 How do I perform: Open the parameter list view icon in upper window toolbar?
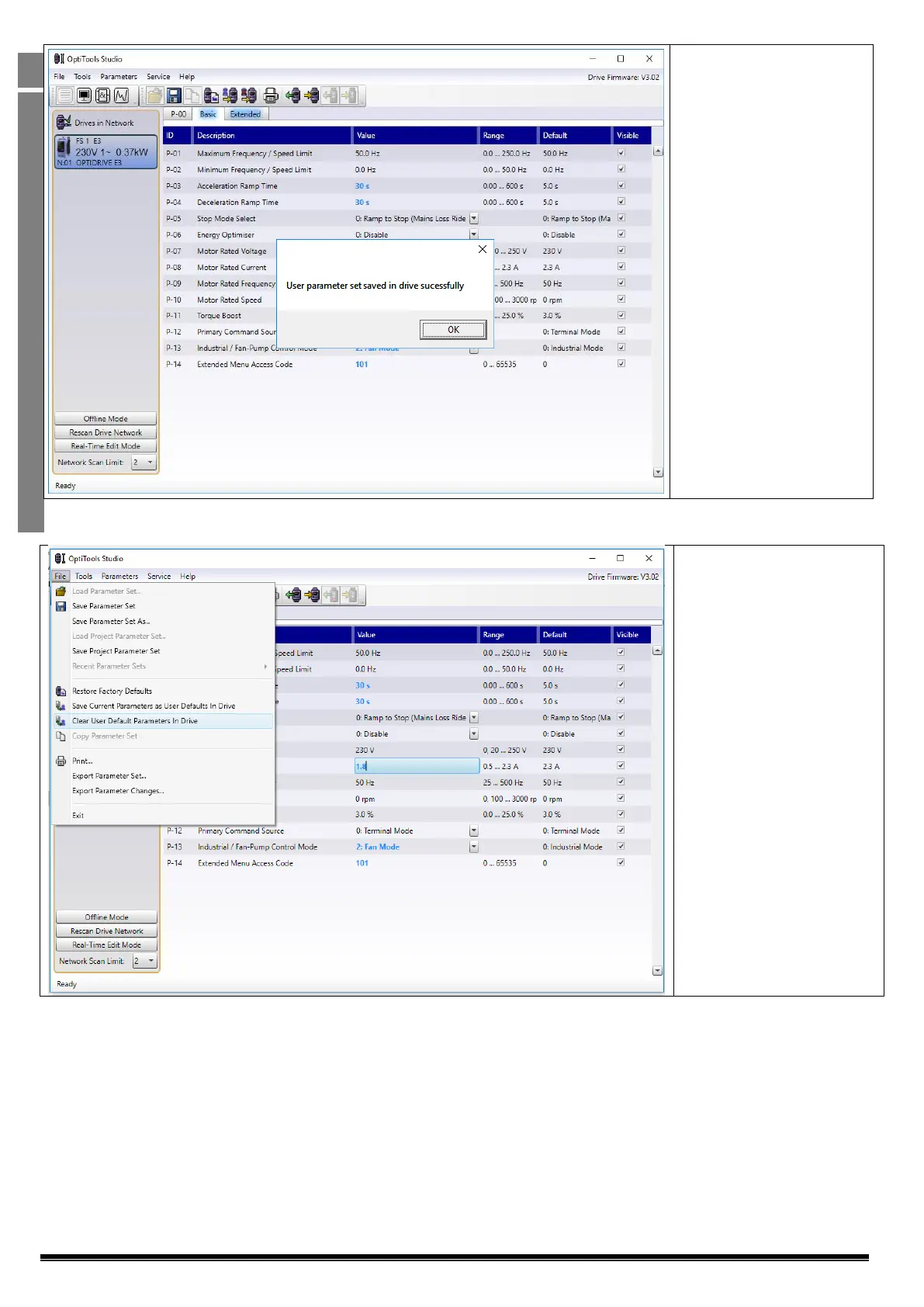click(x=65, y=95)
